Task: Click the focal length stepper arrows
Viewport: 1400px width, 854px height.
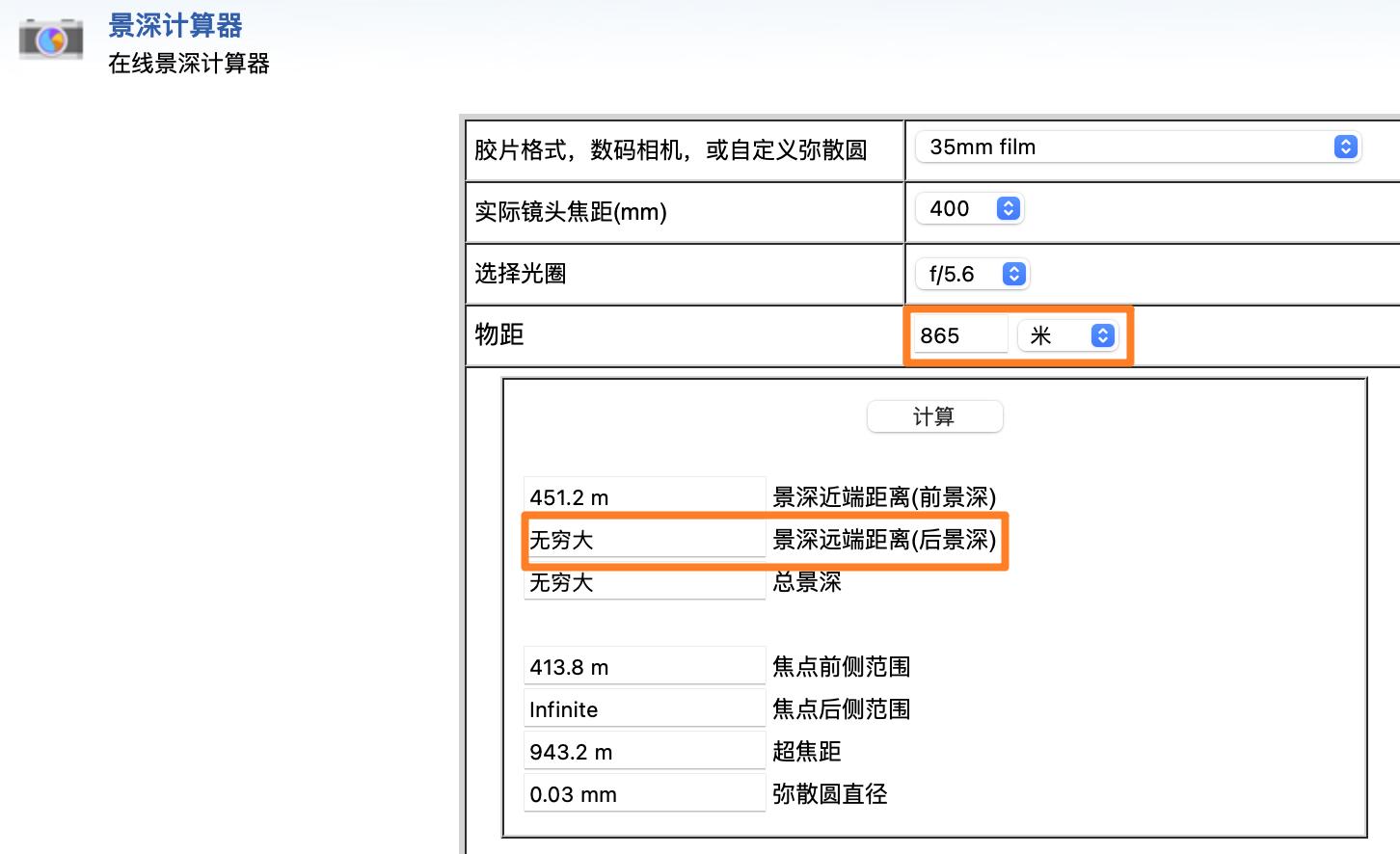Action: click(1008, 208)
